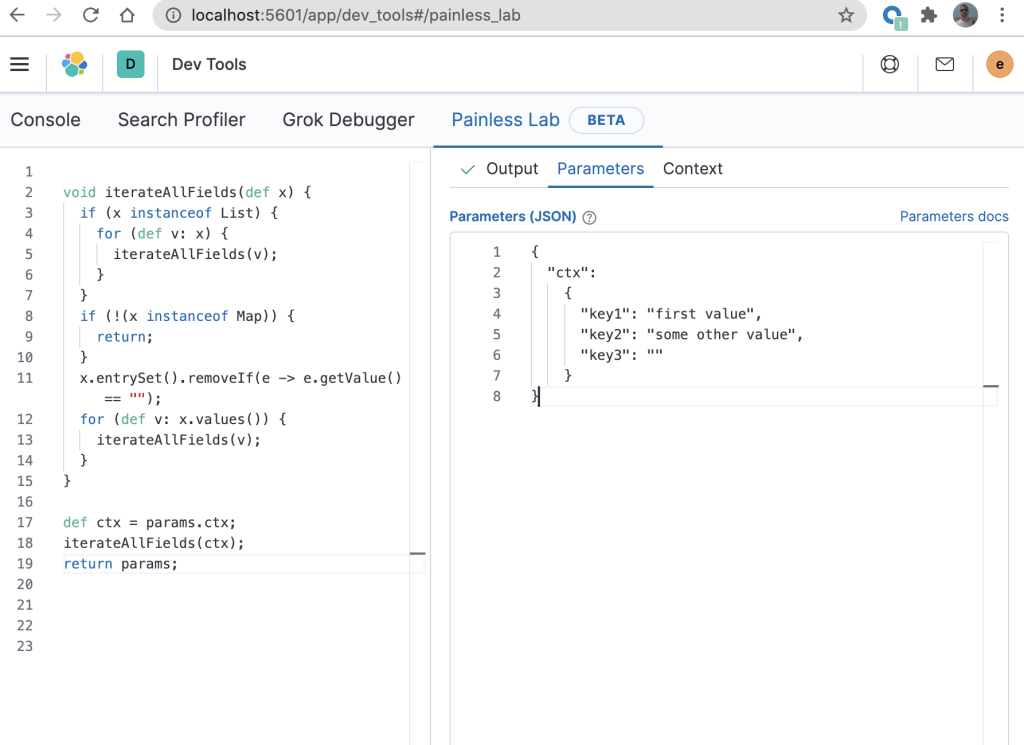
Task: Reload the page with refresh icon
Action: 91,15
